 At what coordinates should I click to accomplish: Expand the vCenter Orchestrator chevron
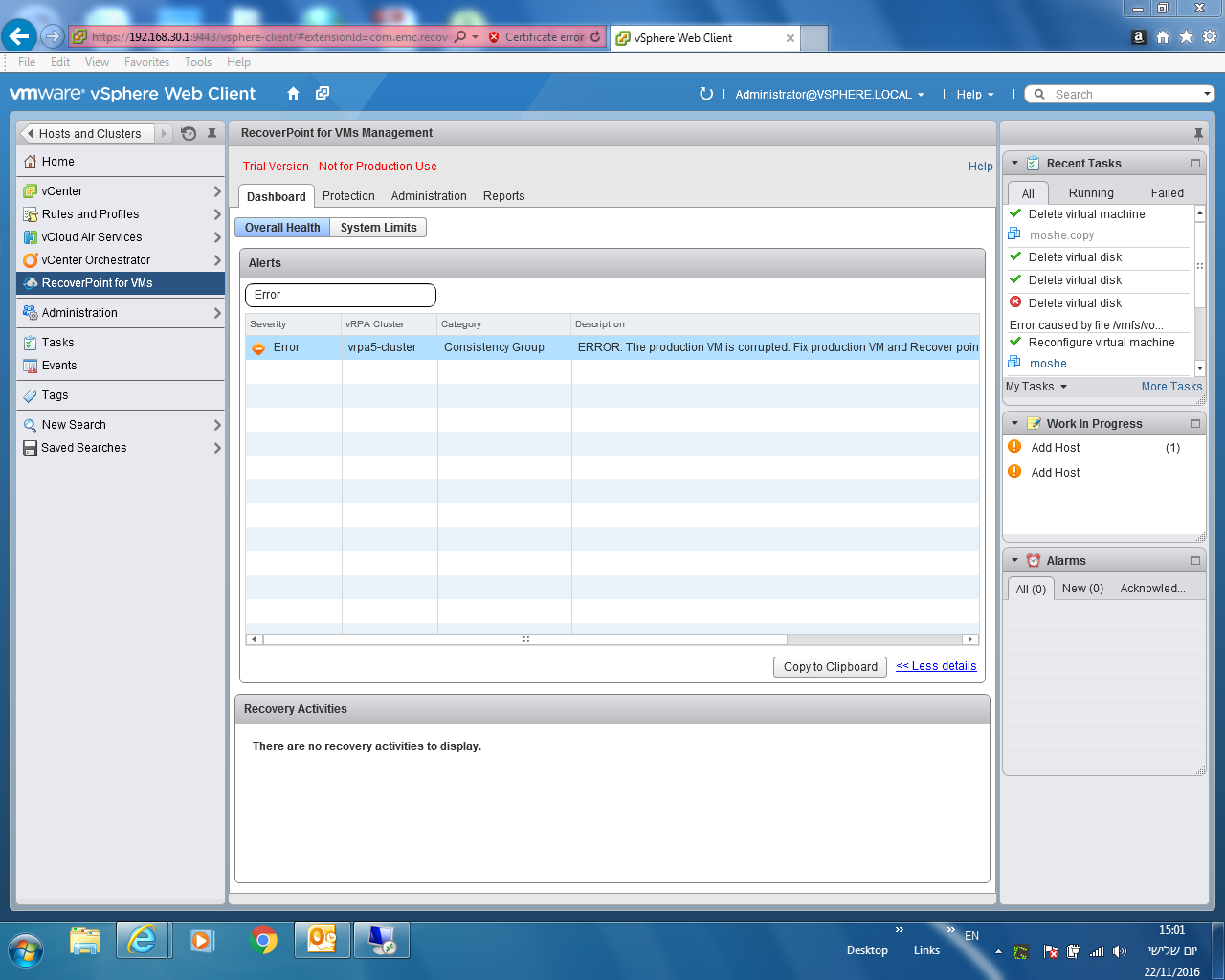pyautogui.click(x=217, y=260)
